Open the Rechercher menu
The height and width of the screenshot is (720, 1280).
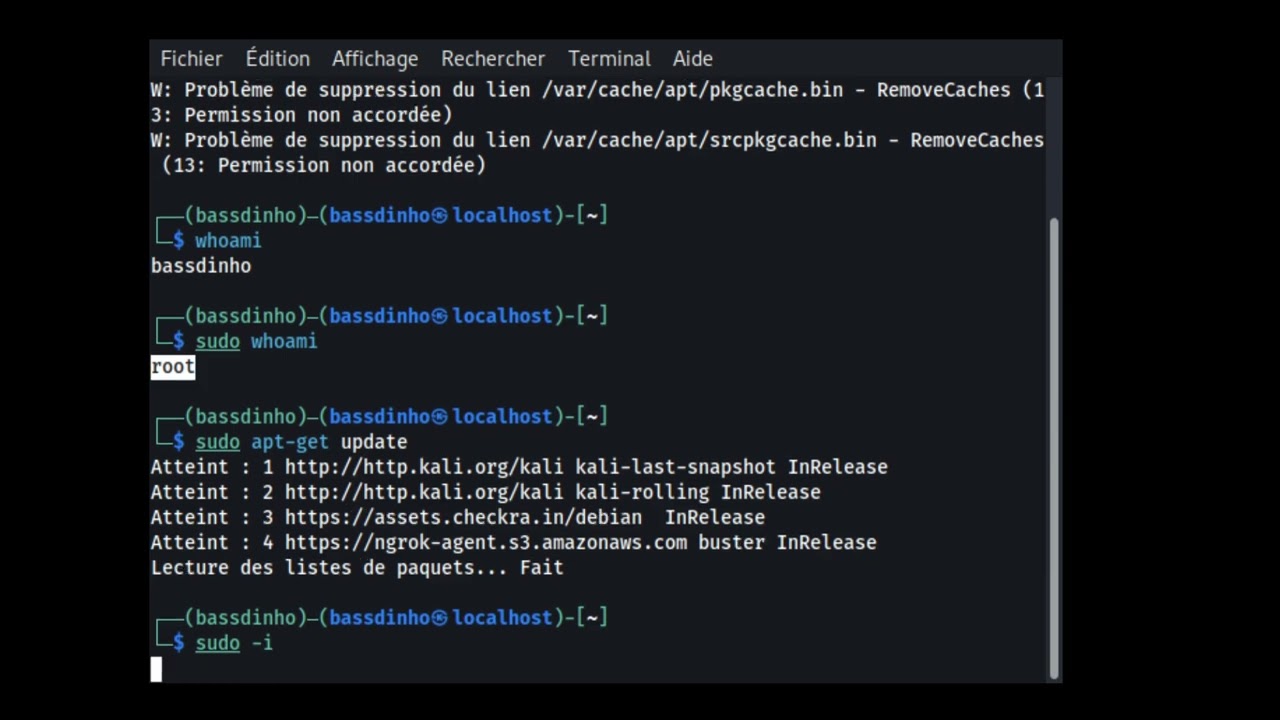(493, 59)
